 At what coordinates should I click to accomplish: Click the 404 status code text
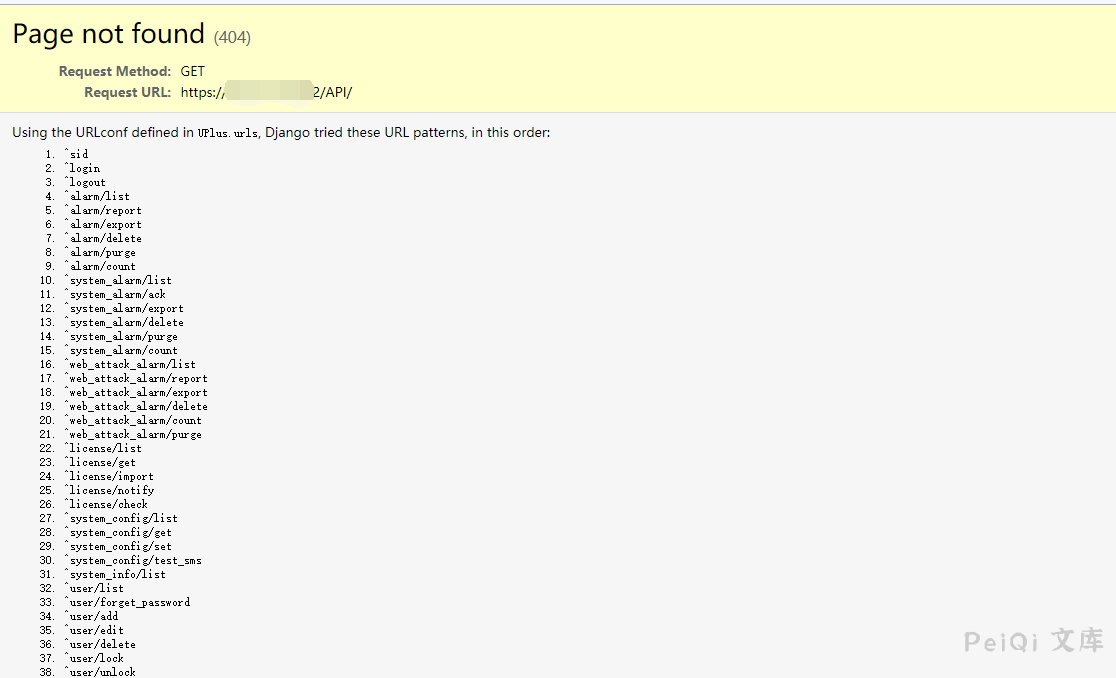(232, 37)
